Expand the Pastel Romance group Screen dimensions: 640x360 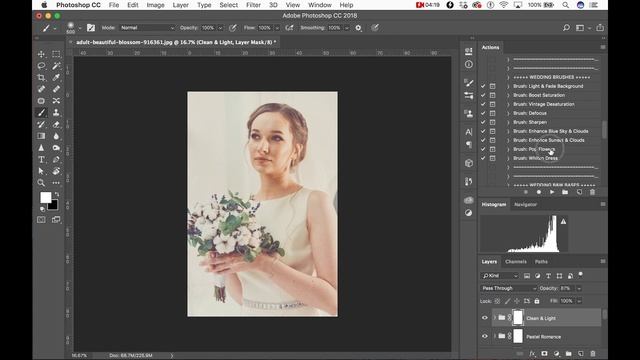click(495, 336)
